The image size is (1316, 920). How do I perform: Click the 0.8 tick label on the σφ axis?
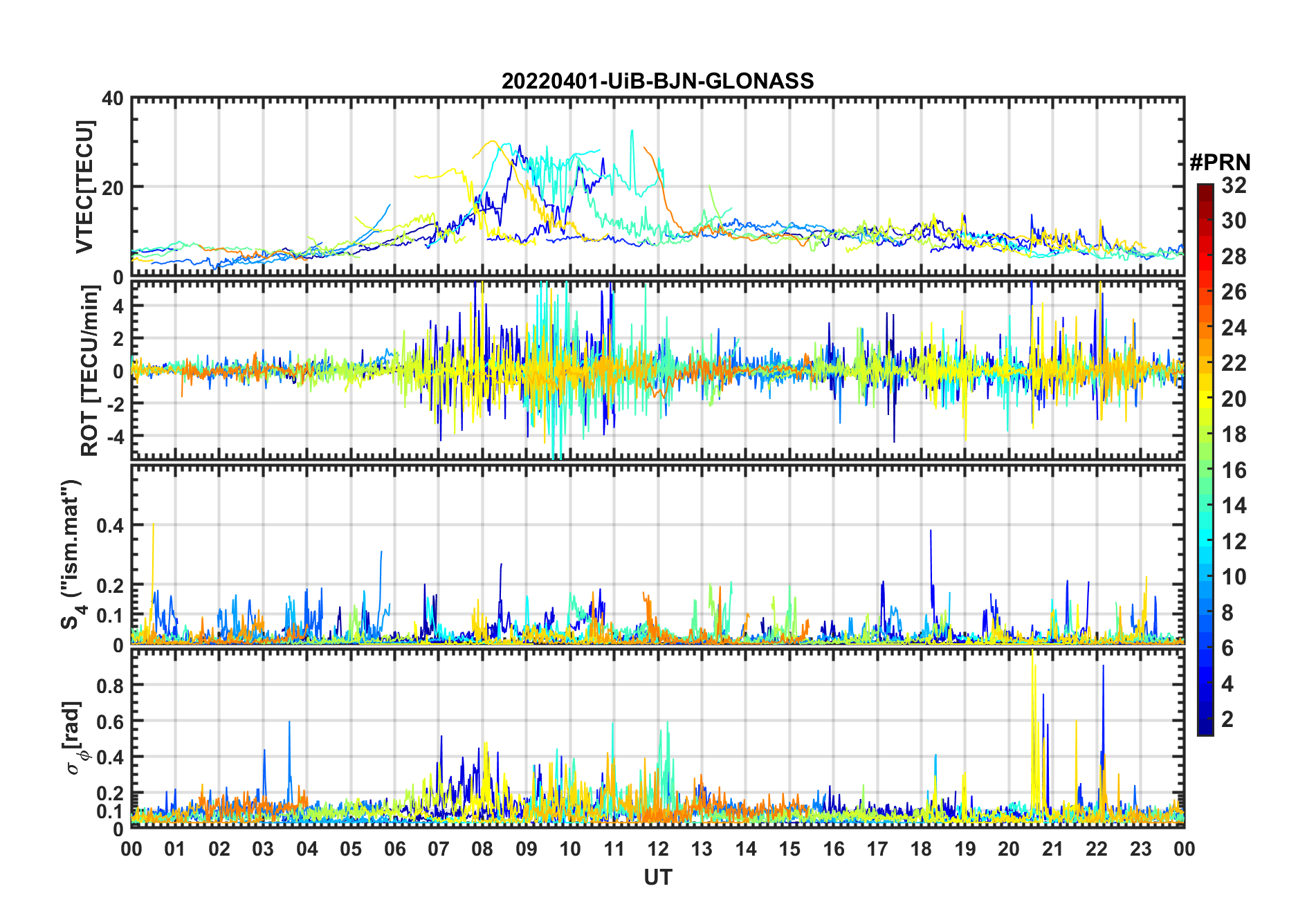pos(110,686)
